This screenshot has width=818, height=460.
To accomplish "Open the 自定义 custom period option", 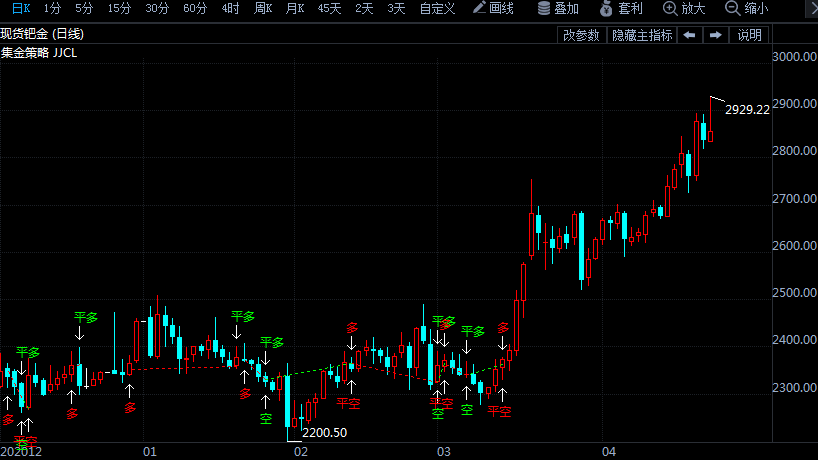I will (437, 8).
